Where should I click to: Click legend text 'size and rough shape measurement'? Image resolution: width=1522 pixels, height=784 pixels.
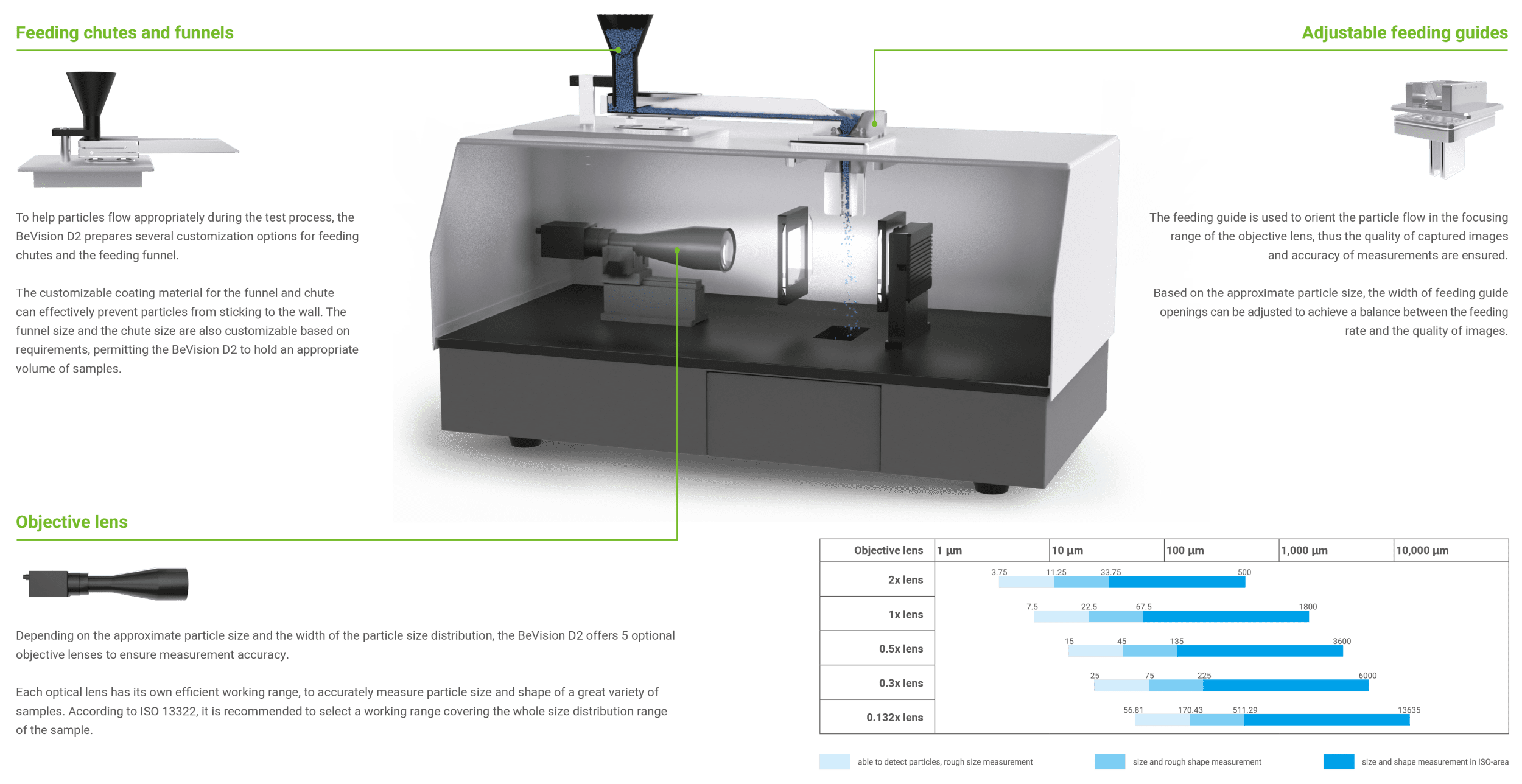coord(1197,762)
